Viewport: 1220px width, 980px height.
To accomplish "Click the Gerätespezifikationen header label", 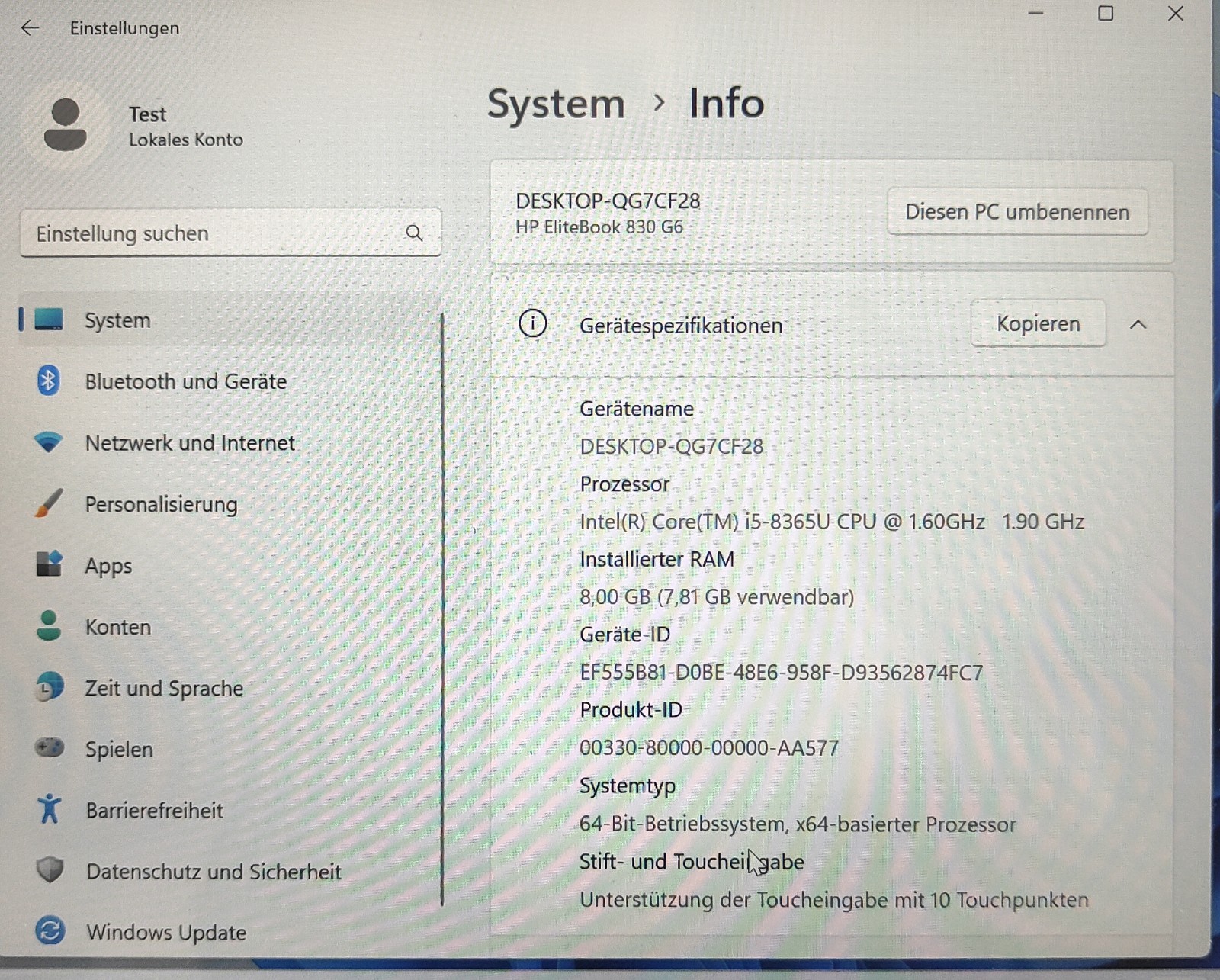I will click(681, 326).
